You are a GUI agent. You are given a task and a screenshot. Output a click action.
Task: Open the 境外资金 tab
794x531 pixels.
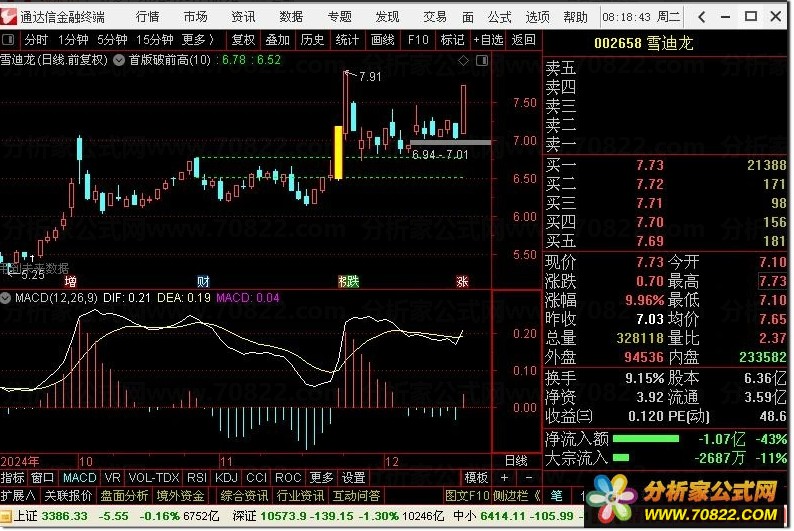click(180, 496)
